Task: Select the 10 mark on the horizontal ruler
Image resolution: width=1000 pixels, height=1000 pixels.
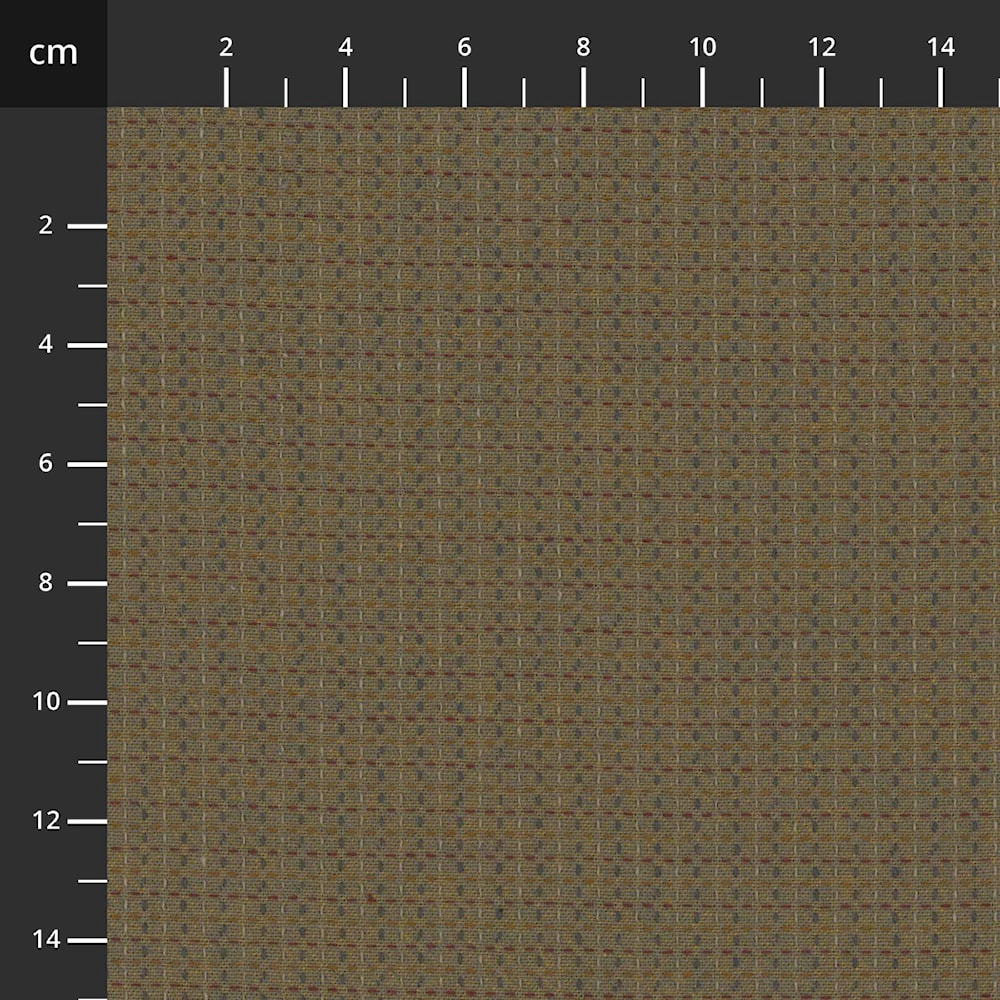Action: click(702, 47)
